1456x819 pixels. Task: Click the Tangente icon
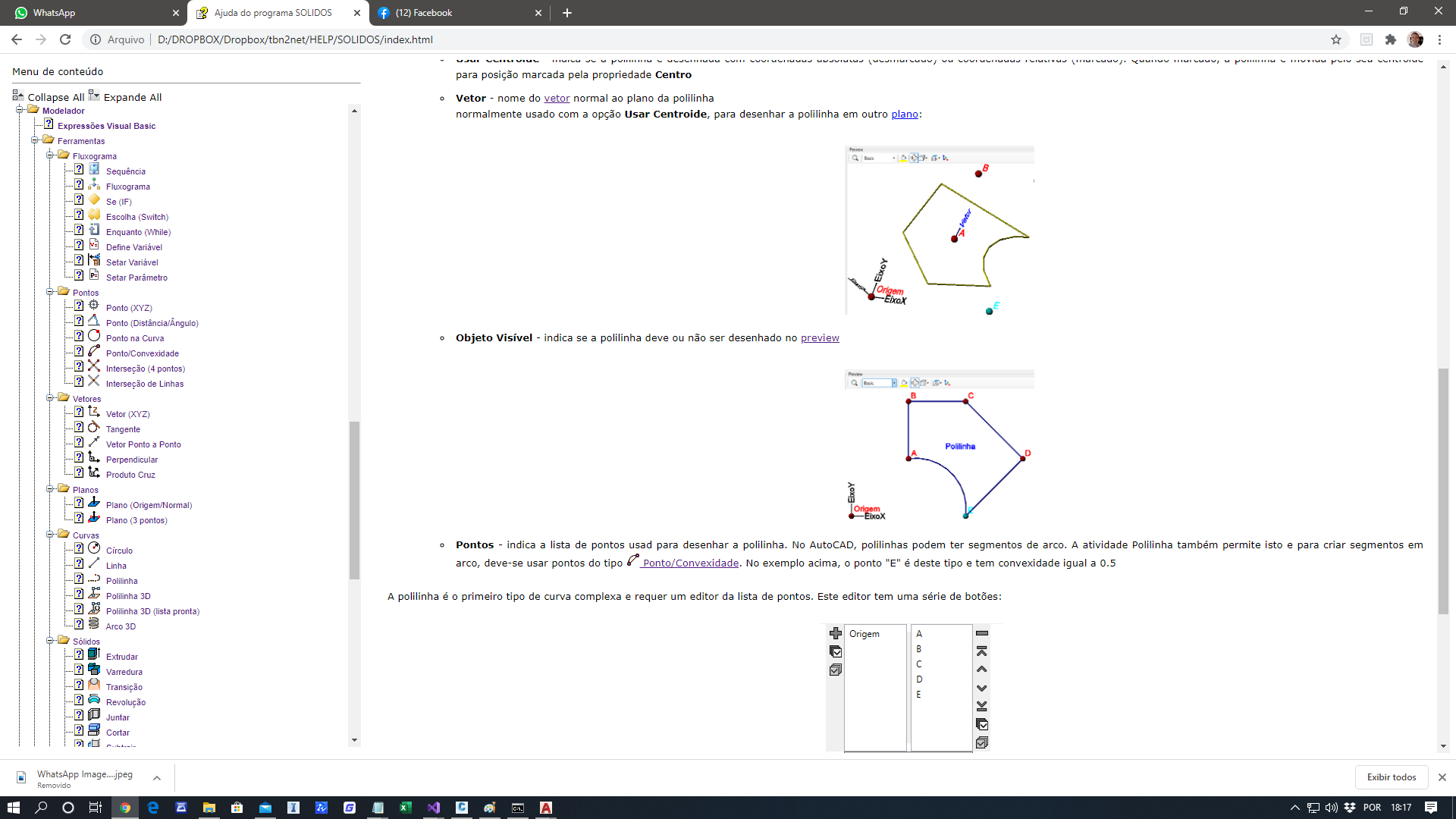point(94,427)
